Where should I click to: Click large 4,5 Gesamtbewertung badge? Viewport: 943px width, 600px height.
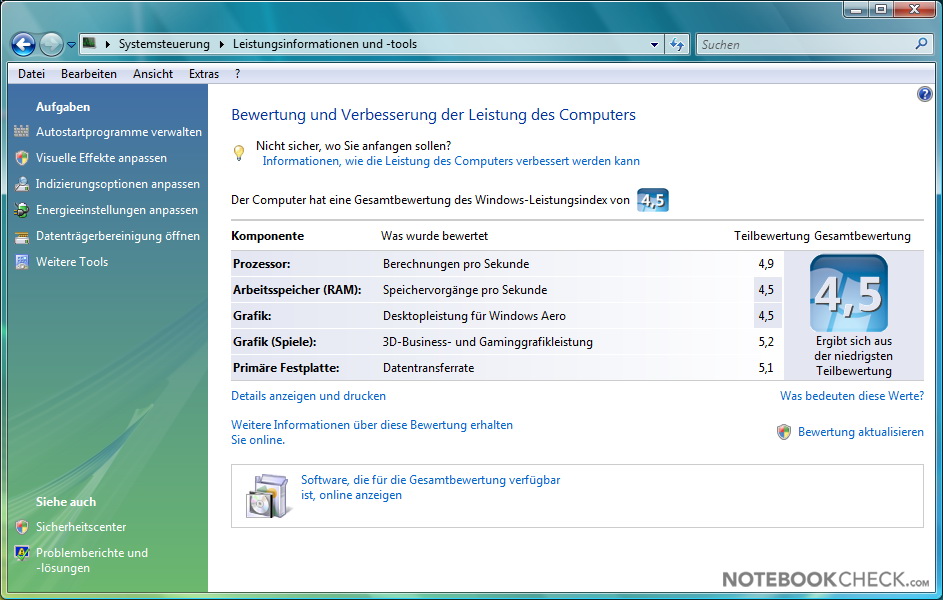tap(849, 293)
